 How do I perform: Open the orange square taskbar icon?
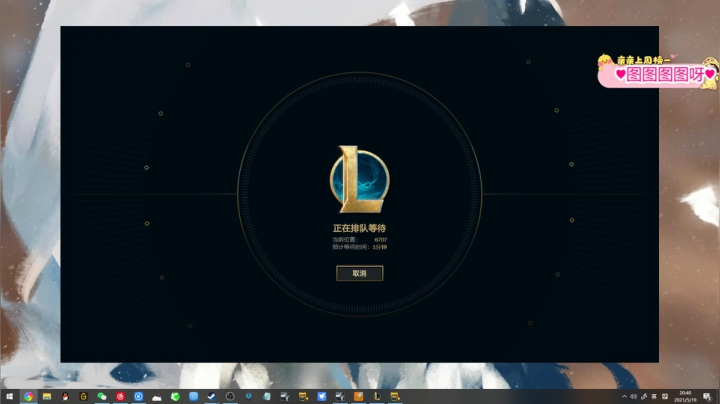359,396
